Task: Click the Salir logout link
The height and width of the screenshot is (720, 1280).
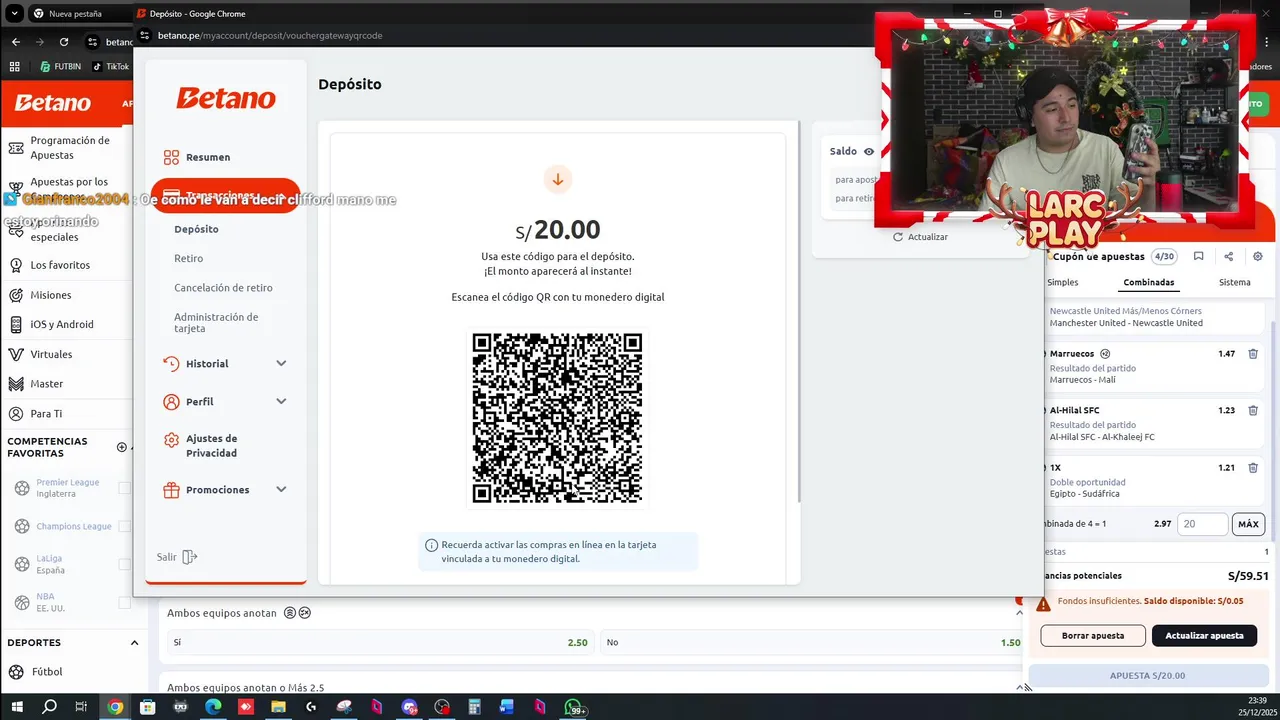Action: (177, 557)
